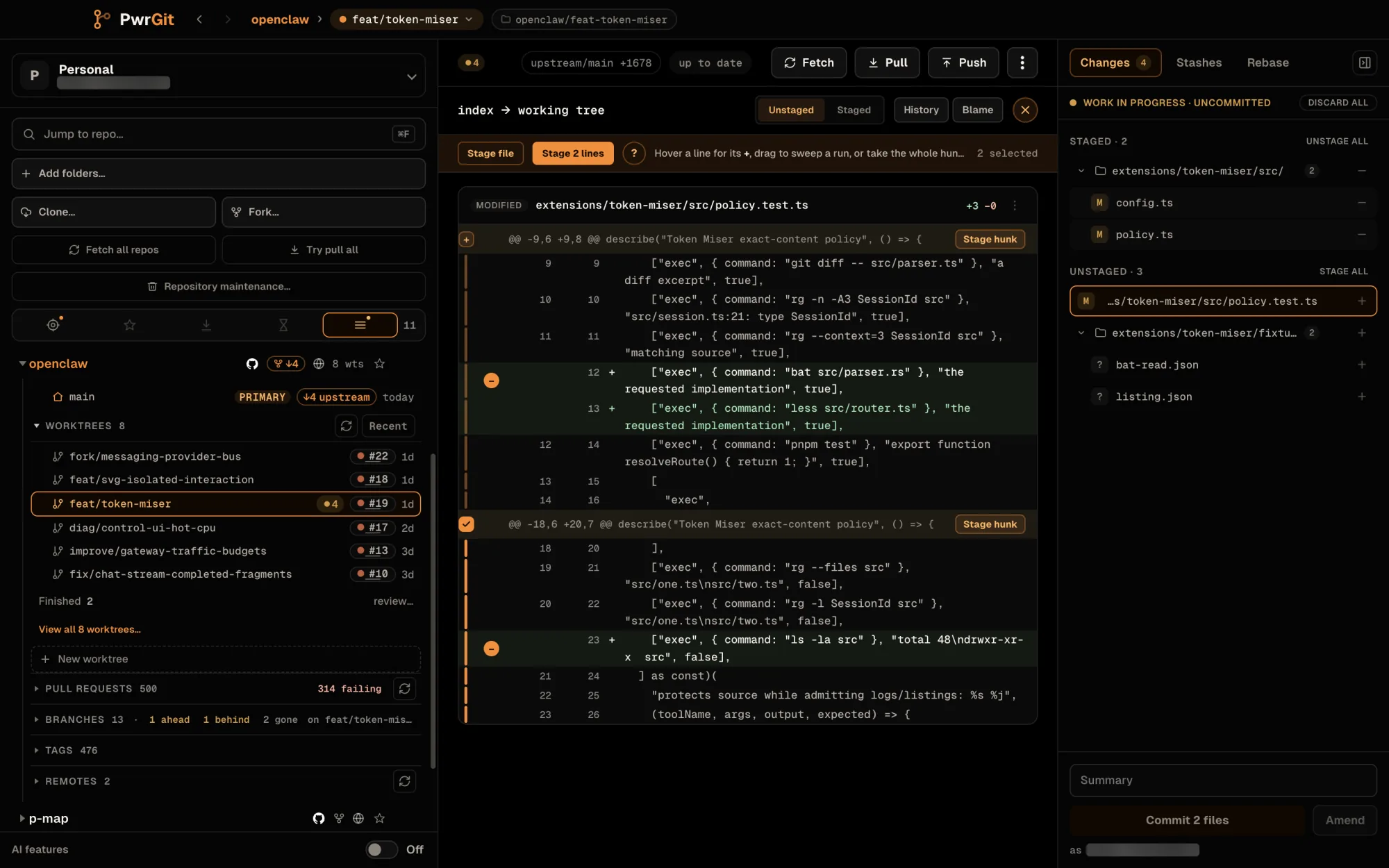This screenshot has height=868, width=1389.
Task: Click the commit Summary input field
Action: click(x=1222, y=781)
